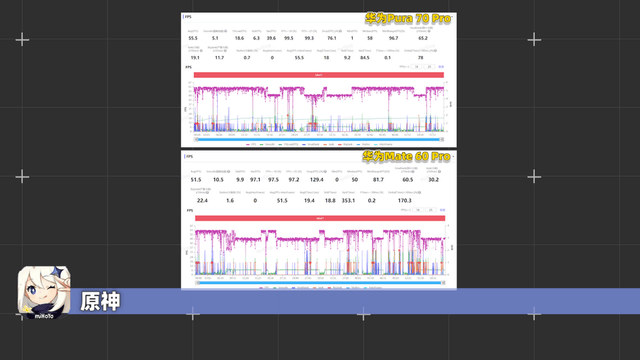Click red label bar above Mate 60 Pro chart
The height and width of the screenshot is (360, 640).
click(320, 218)
